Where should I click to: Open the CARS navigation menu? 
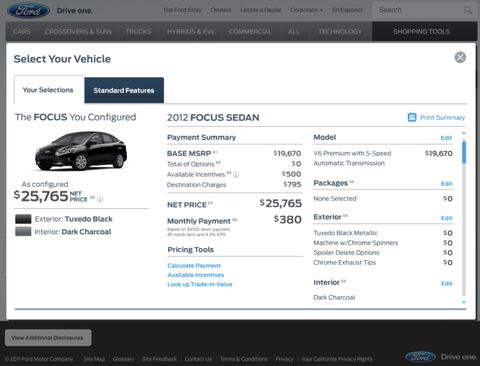coord(22,32)
